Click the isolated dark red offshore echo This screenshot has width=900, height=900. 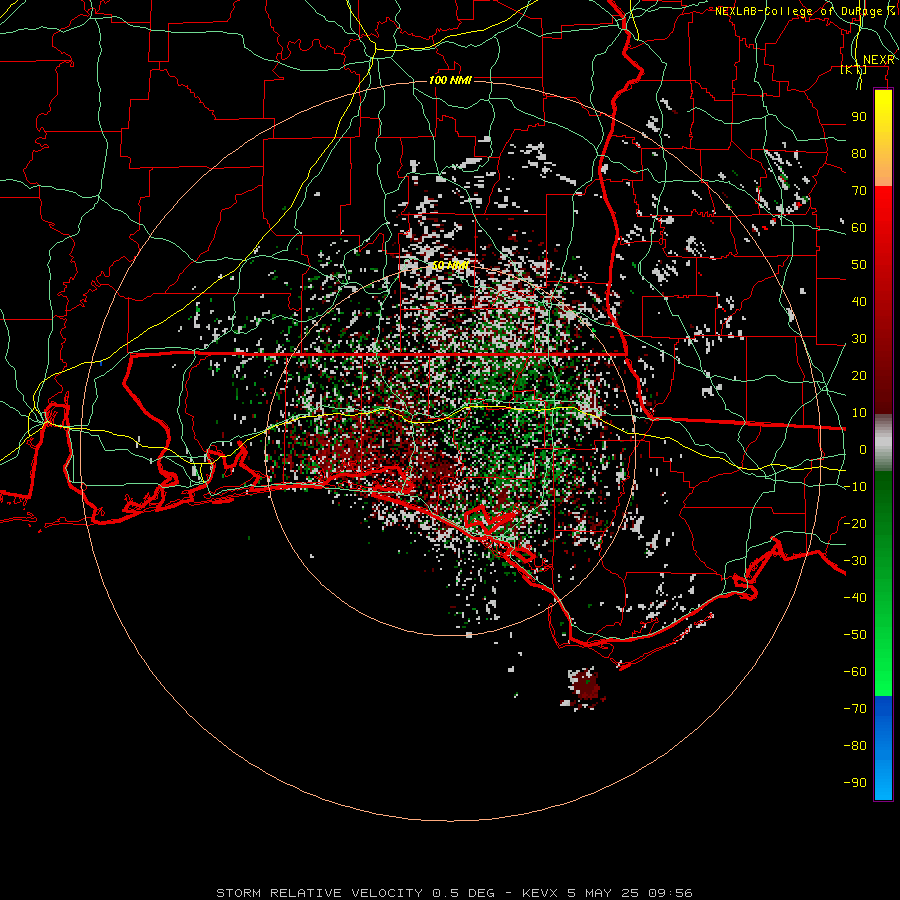[586, 686]
